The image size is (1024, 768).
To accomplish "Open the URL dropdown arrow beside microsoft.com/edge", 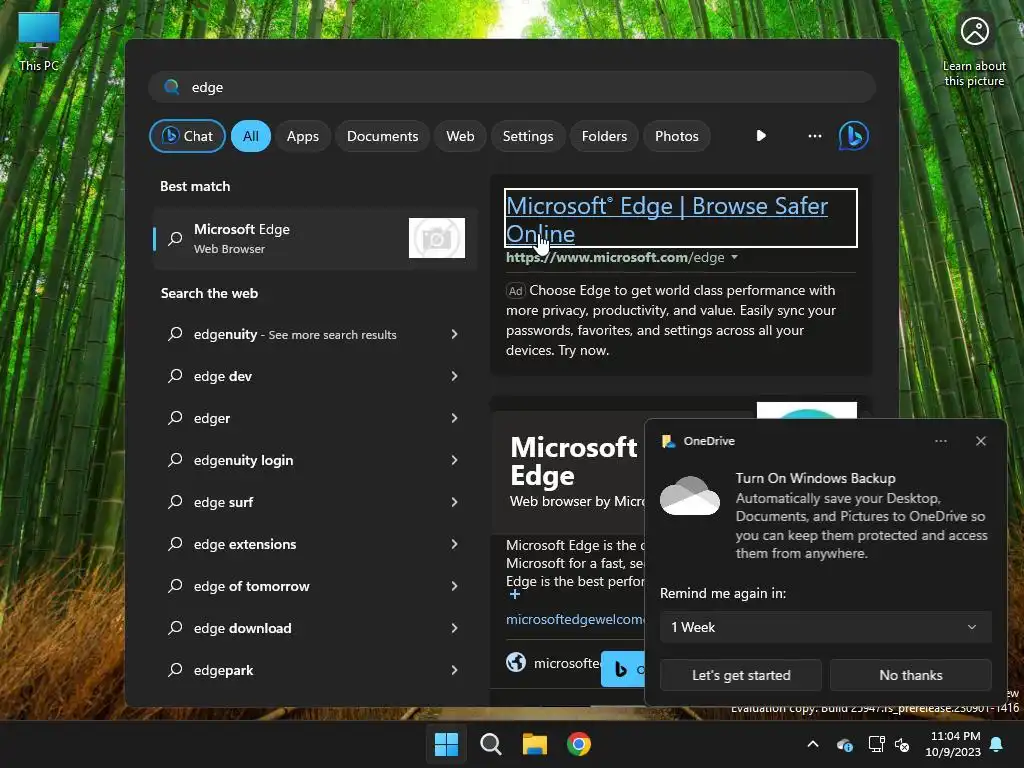I will pos(734,257).
